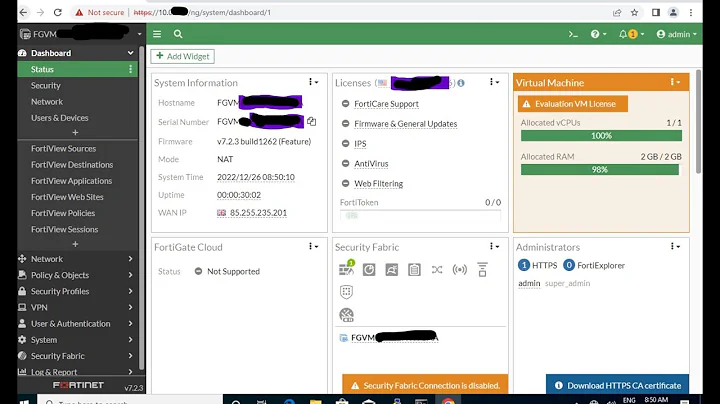Click the FGVM device entry in Security Fabric
This screenshot has height=404, width=720.
(x=389, y=338)
